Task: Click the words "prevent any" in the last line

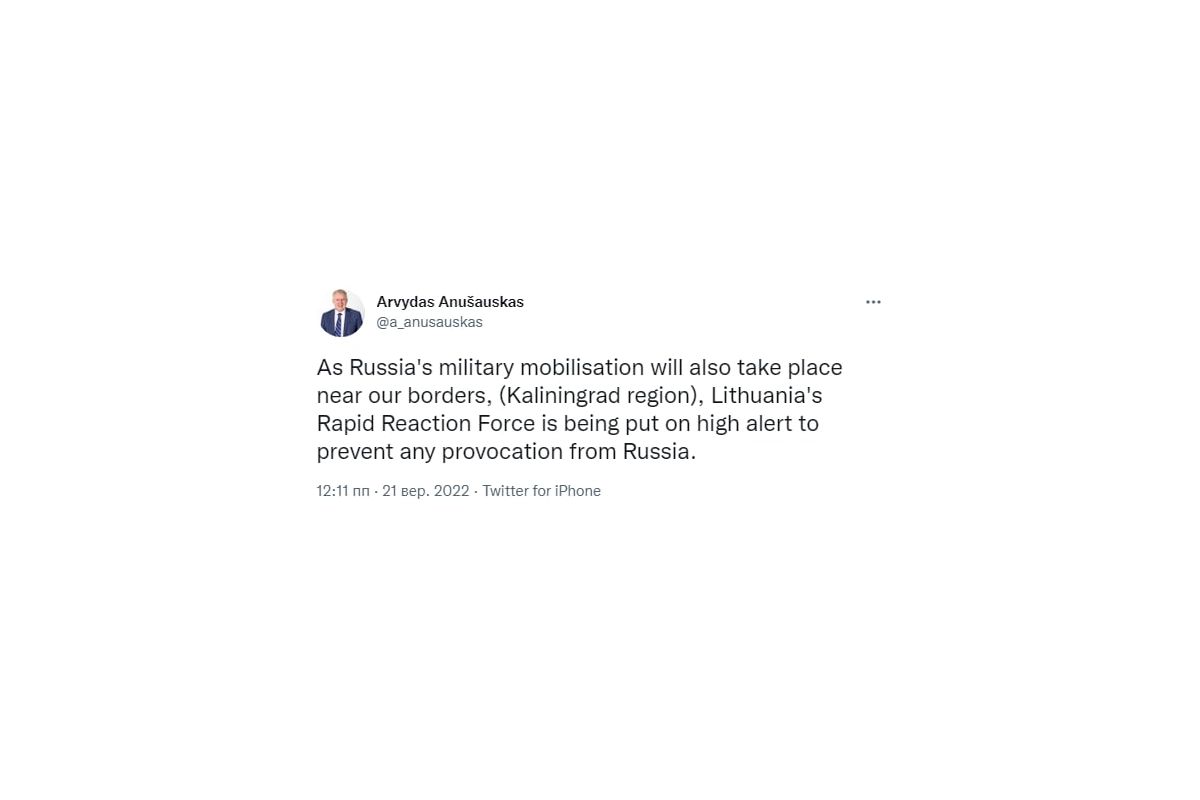Action: tap(375, 452)
